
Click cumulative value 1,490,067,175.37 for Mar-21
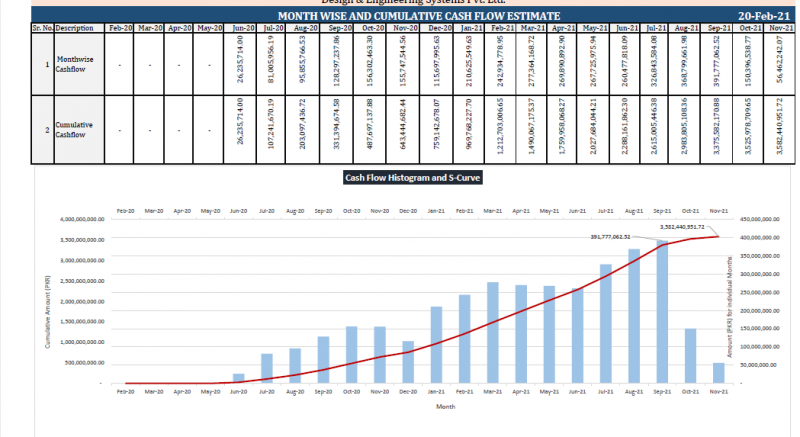coord(532,126)
